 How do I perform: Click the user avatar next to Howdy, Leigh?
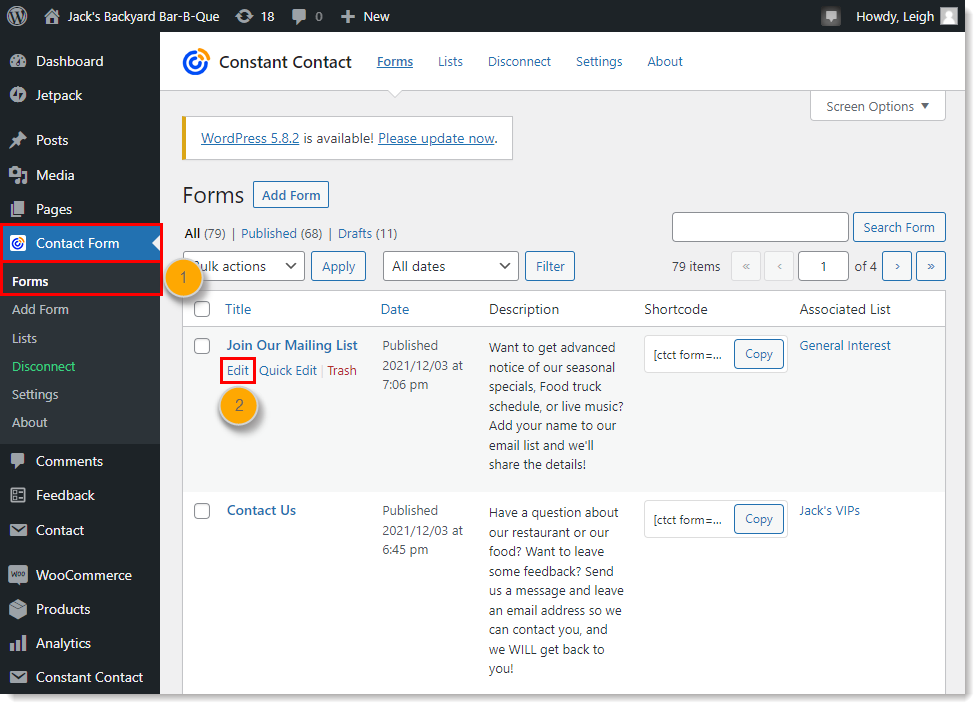coord(949,16)
